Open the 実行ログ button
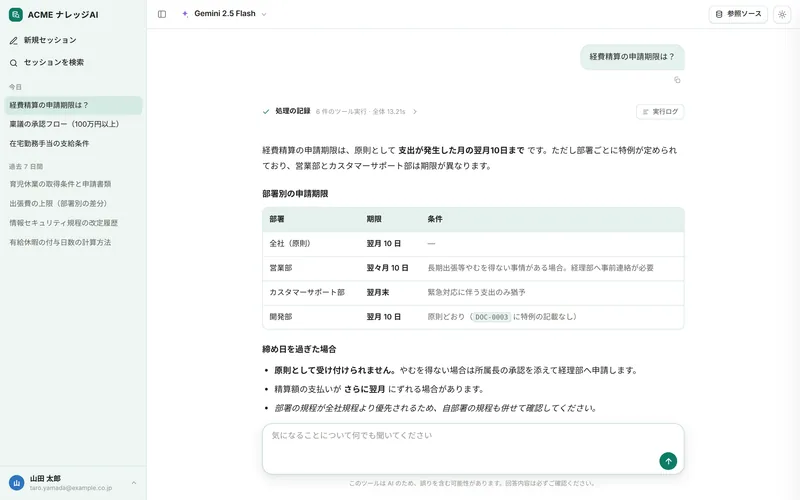Image resolution: width=800 pixels, height=500 pixels. tap(660, 111)
